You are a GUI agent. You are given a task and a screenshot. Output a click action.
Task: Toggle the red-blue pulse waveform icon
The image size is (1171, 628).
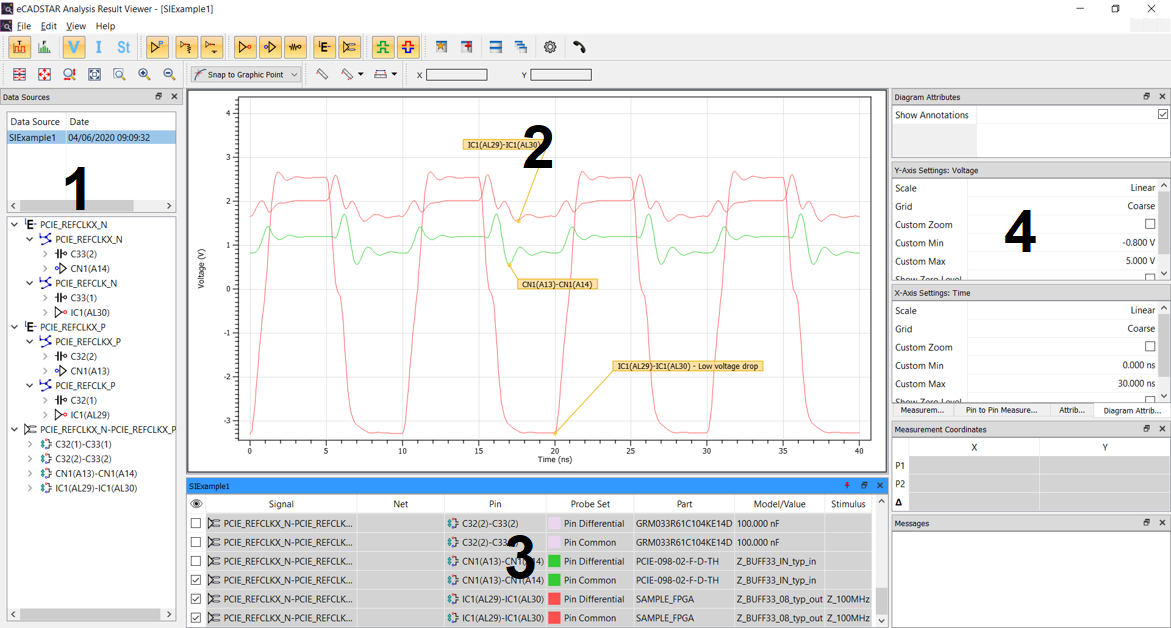point(408,47)
